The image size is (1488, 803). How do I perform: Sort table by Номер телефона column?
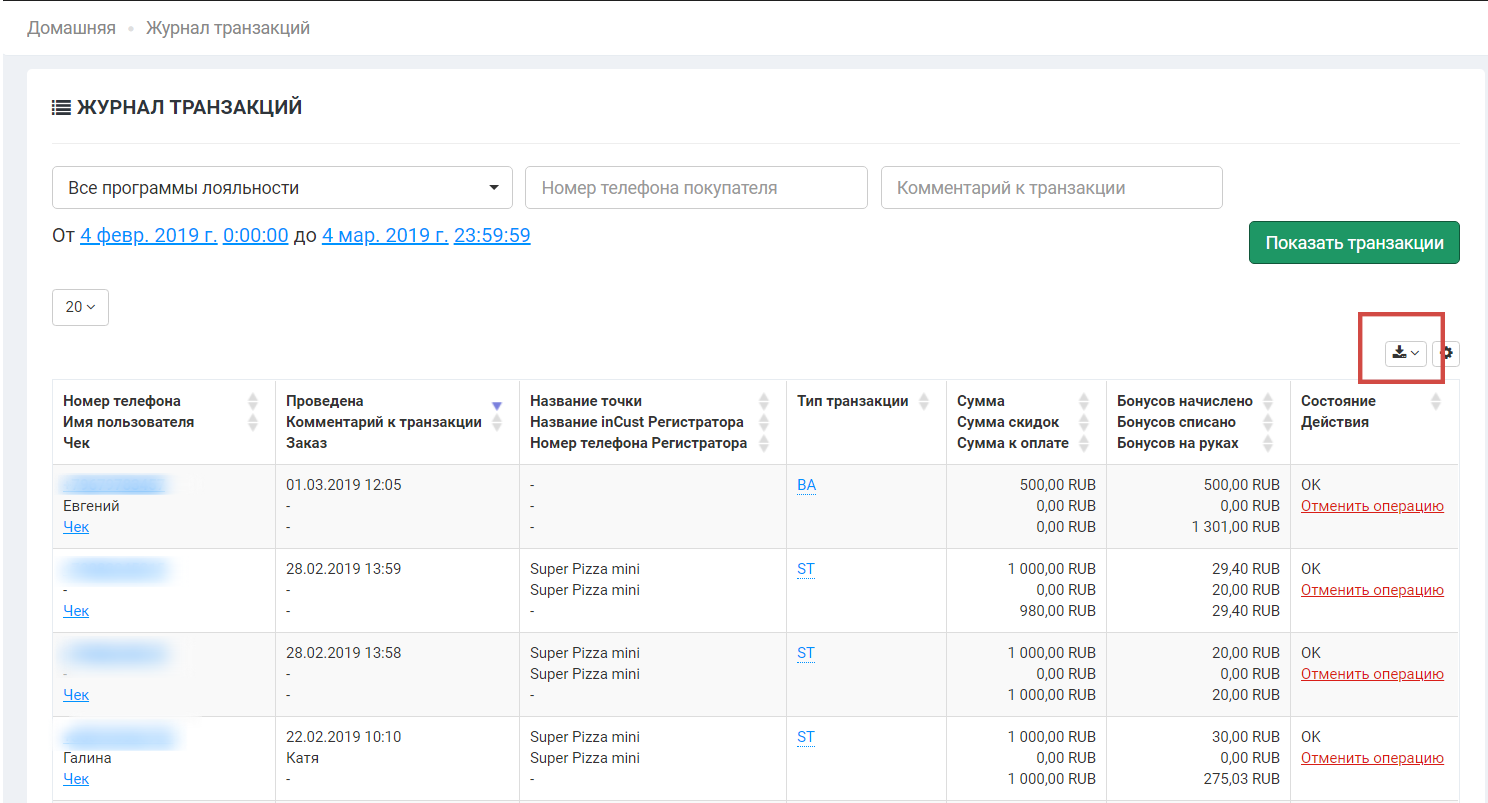pos(253,401)
